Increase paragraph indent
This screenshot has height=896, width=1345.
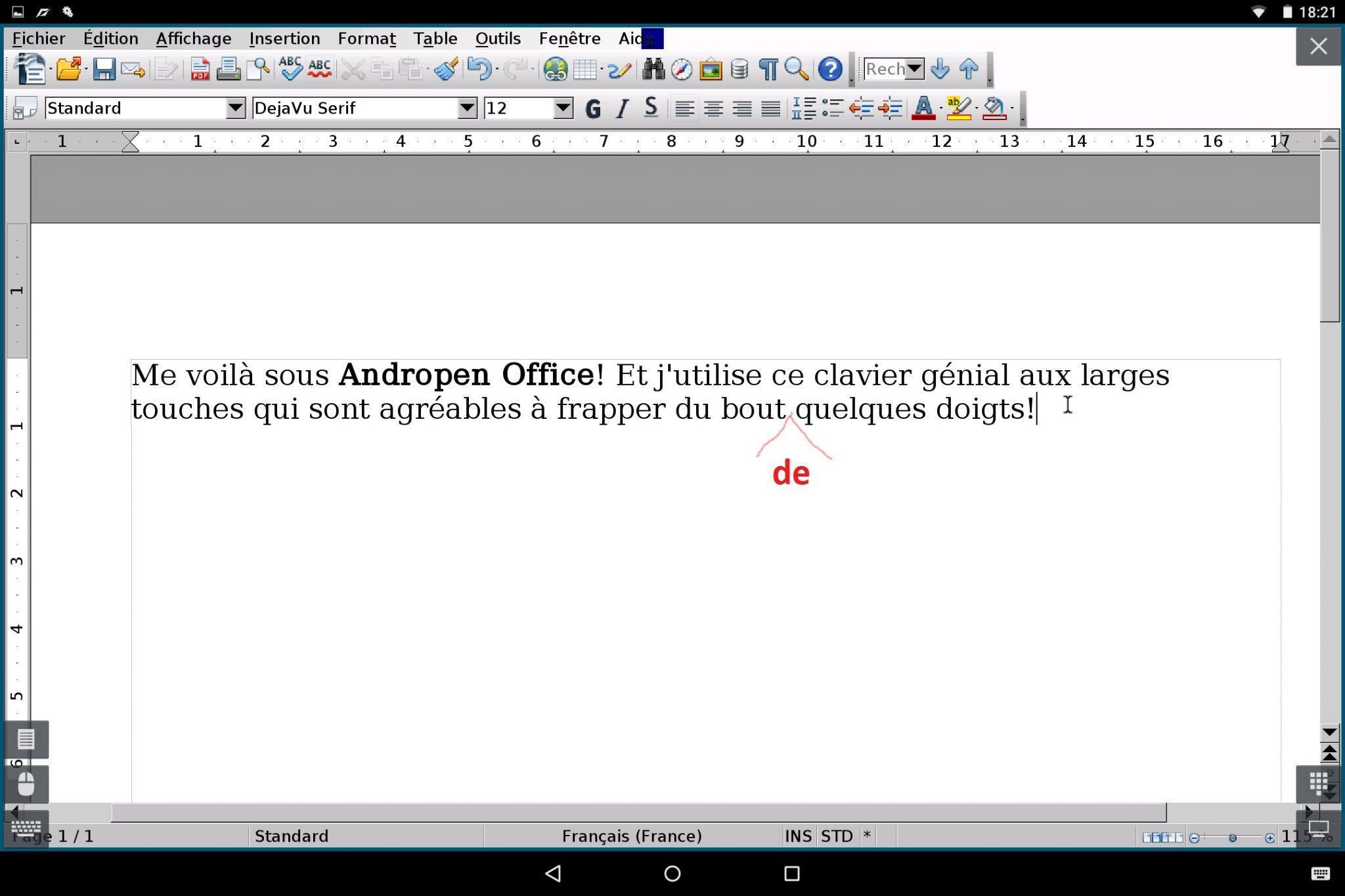pyautogui.click(x=890, y=108)
